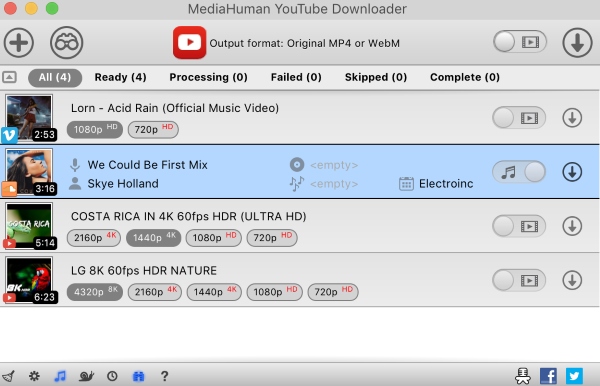600x386 pixels.
Task: Click the microphone title icon
Action: [75, 165]
